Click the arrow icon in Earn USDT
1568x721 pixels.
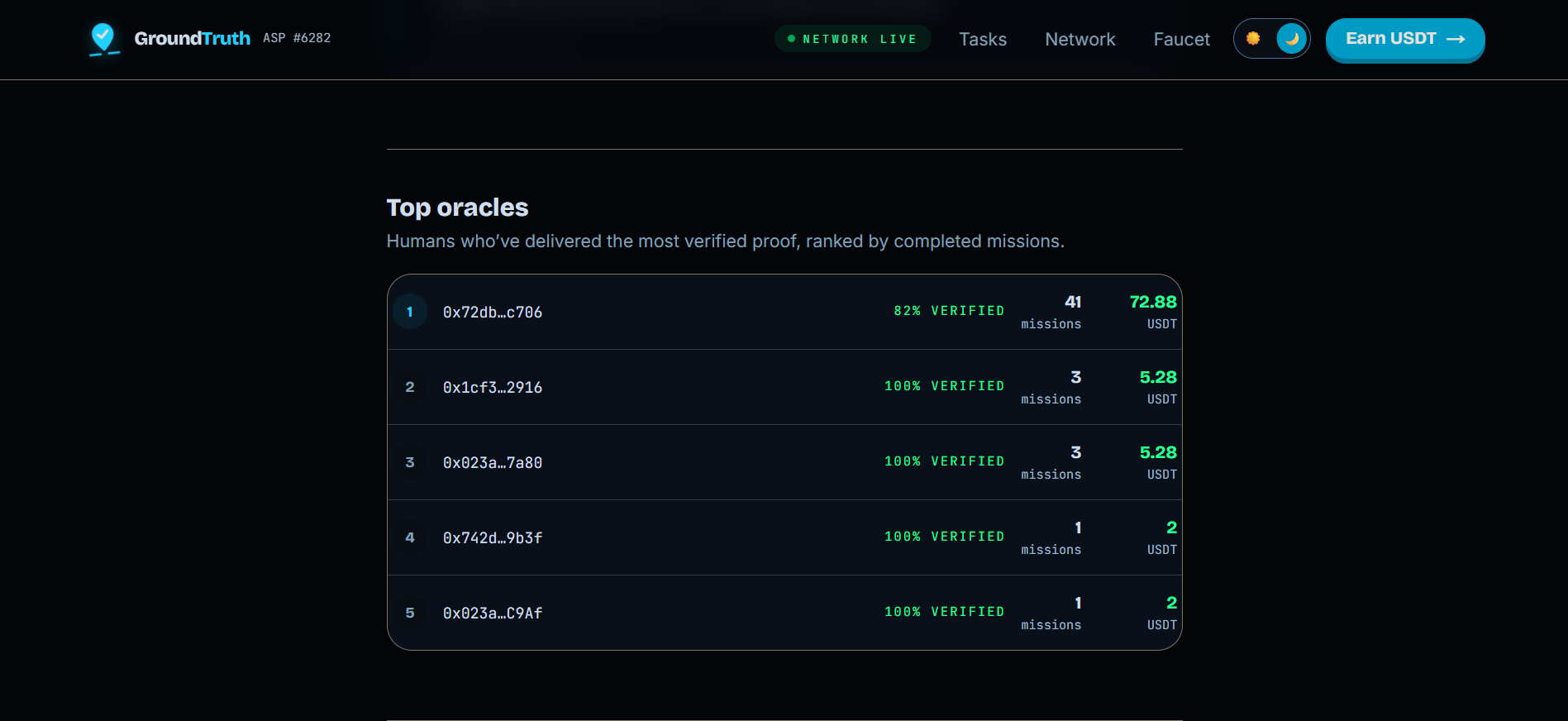pyautogui.click(x=1456, y=39)
